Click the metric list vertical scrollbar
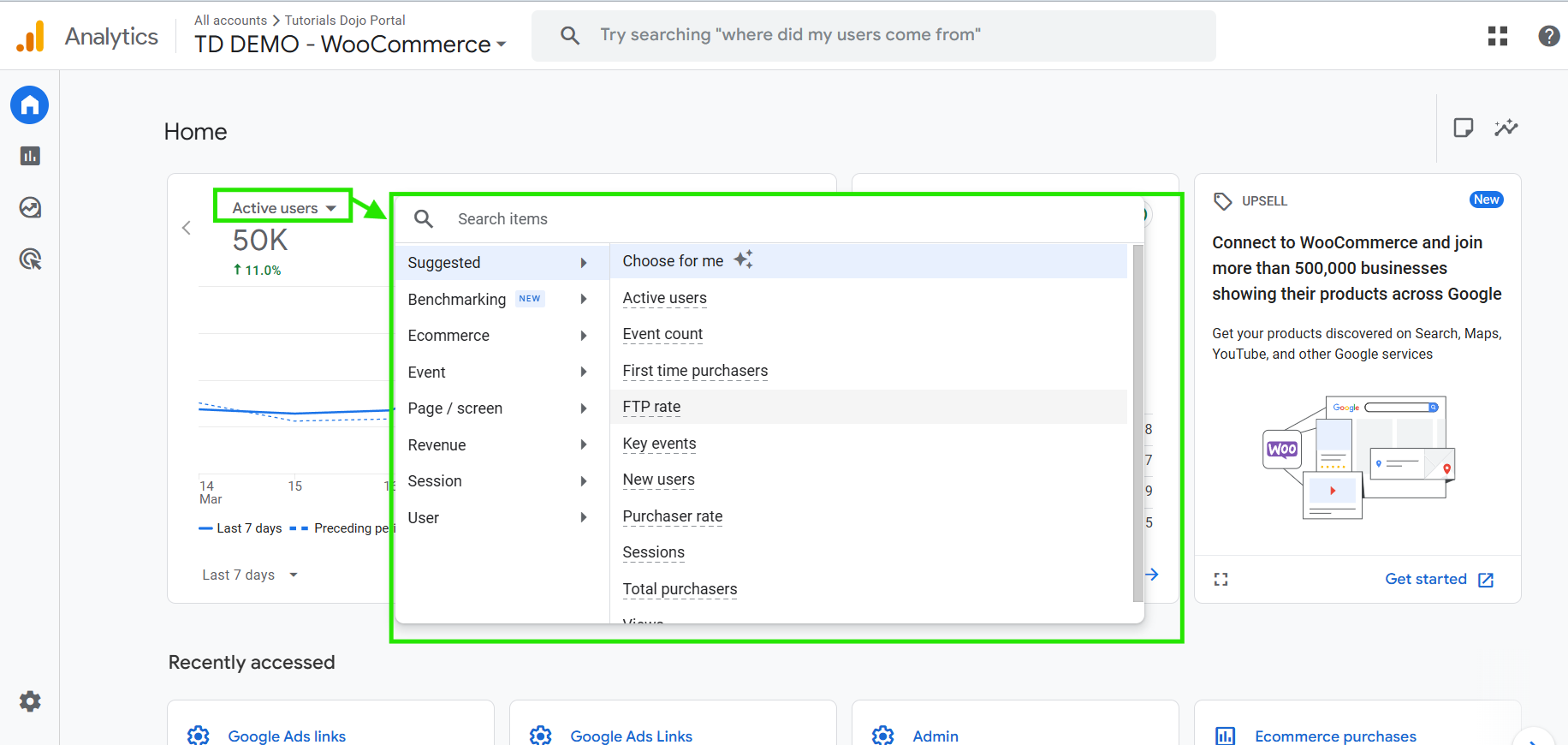The width and height of the screenshot is (1568, 745). click(x=1137, y=424)
